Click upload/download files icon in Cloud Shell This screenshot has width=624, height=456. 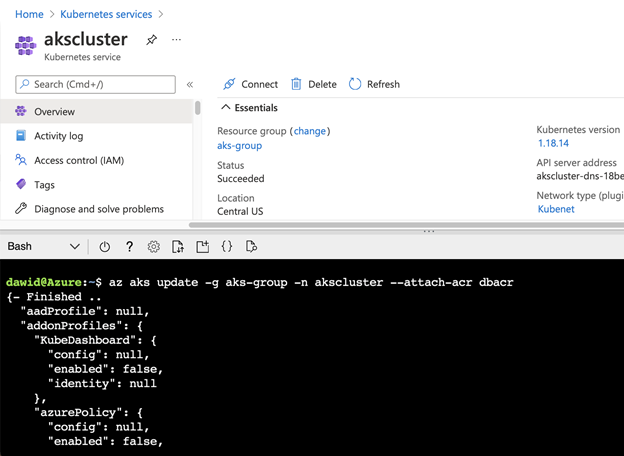click(178, 247)
